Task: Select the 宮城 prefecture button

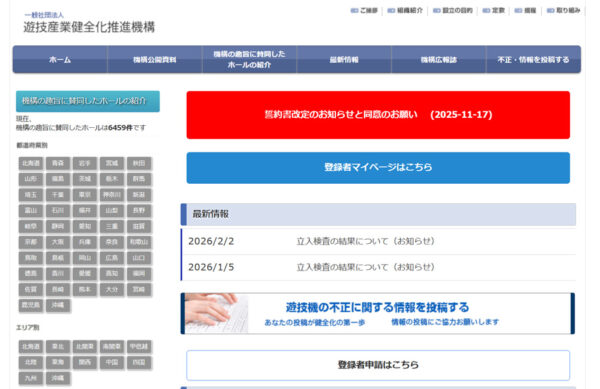Action: click(x=112, y=163)
